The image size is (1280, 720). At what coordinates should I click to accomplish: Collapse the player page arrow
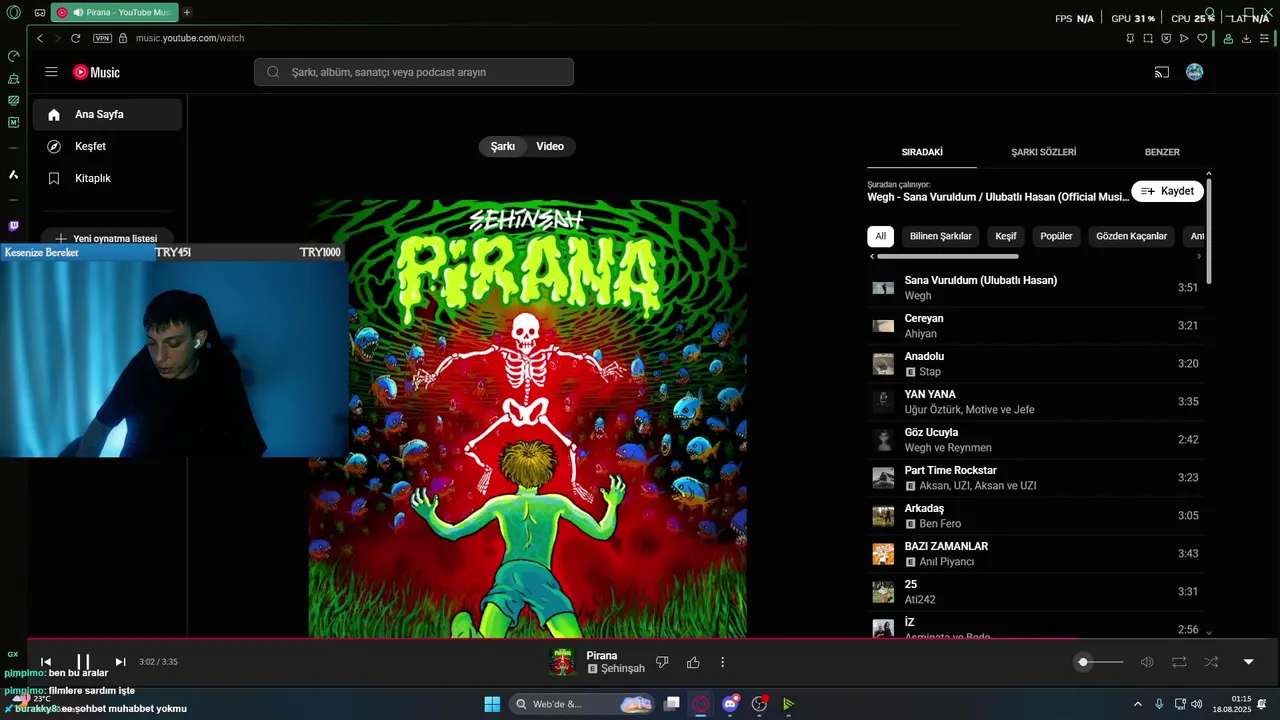[x=1248, y=662]
